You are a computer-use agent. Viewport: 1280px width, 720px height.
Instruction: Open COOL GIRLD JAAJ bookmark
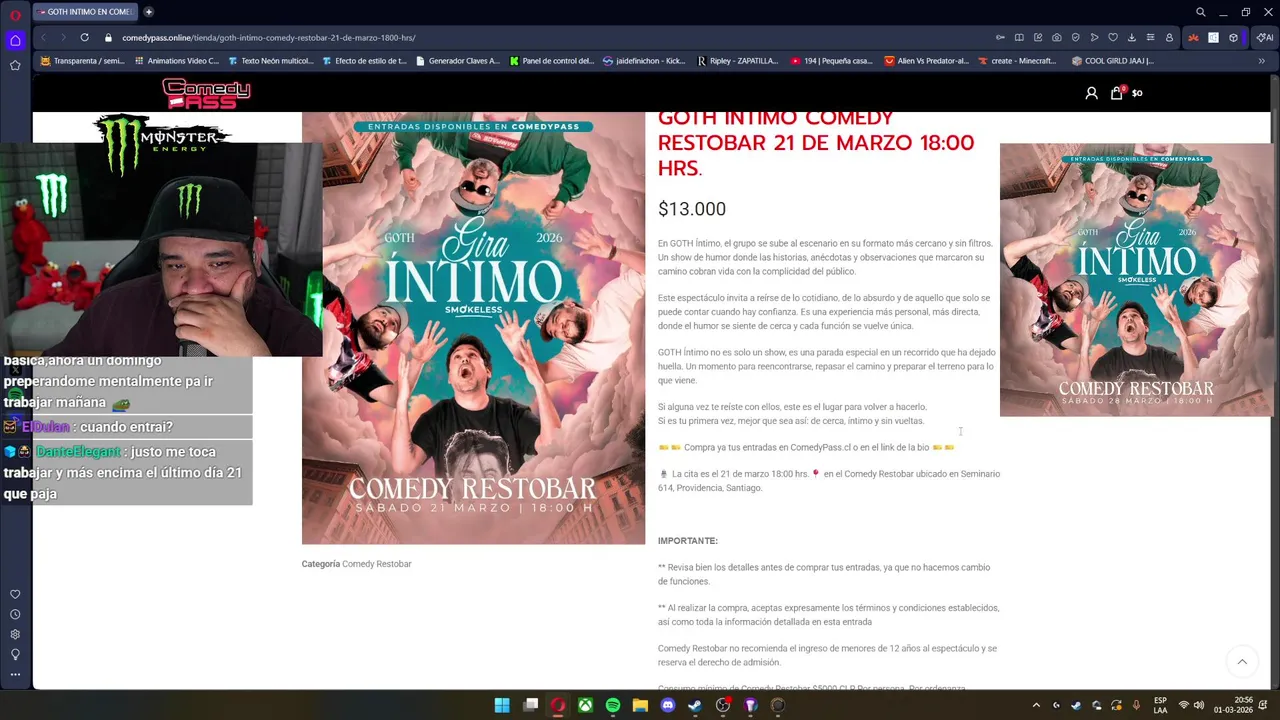(1112, 61)
